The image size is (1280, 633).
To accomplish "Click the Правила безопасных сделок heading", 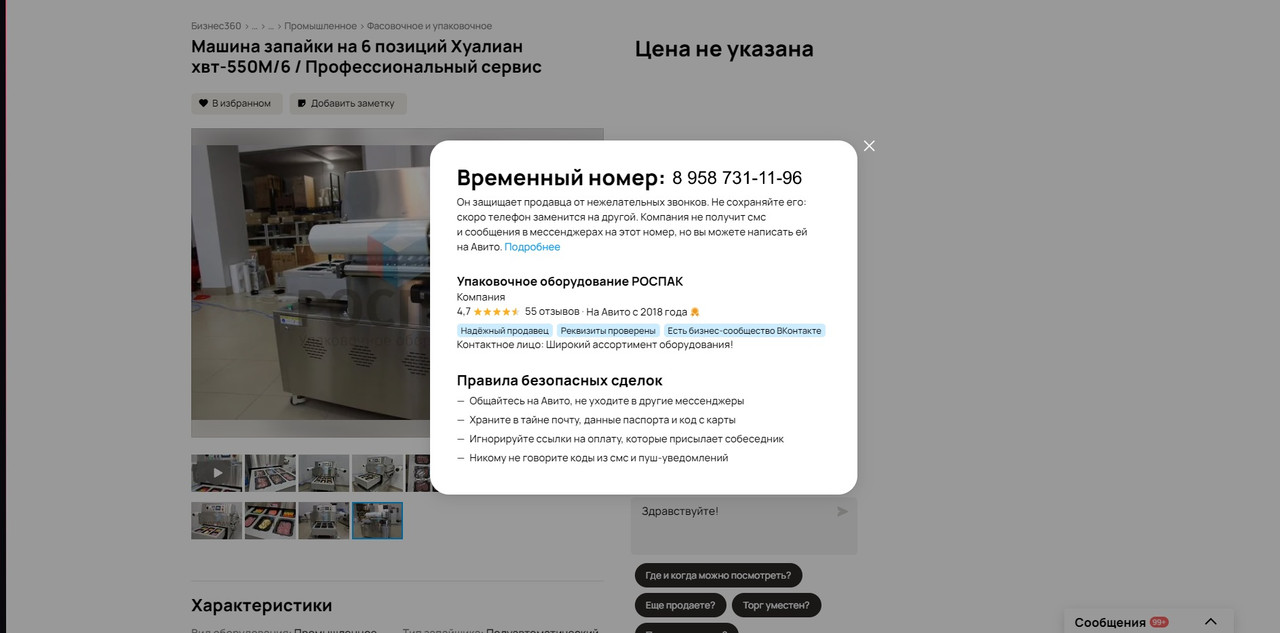I will (x=560, y=381).
